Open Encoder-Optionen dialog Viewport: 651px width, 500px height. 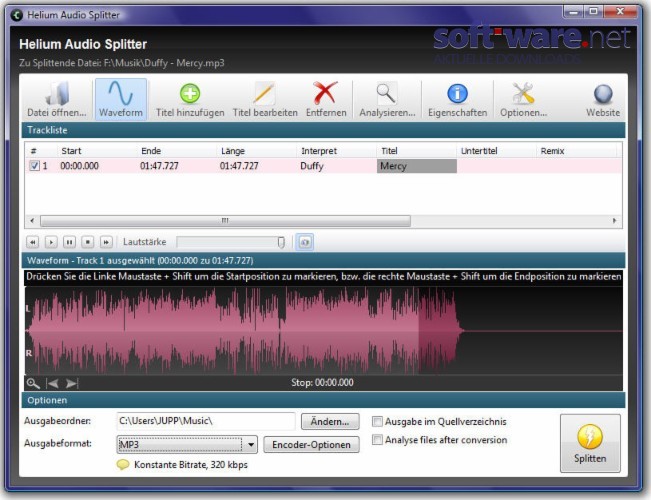tap(311, 444)
